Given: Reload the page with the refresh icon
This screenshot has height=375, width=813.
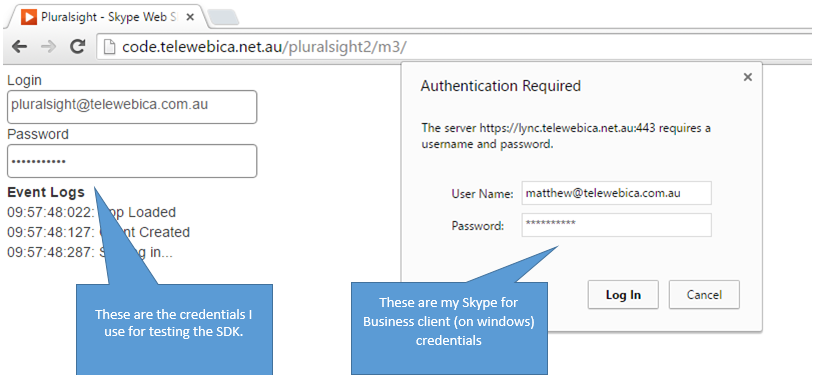Looking at the screenshot, I should pyautogui.click(x=78, y=47).
